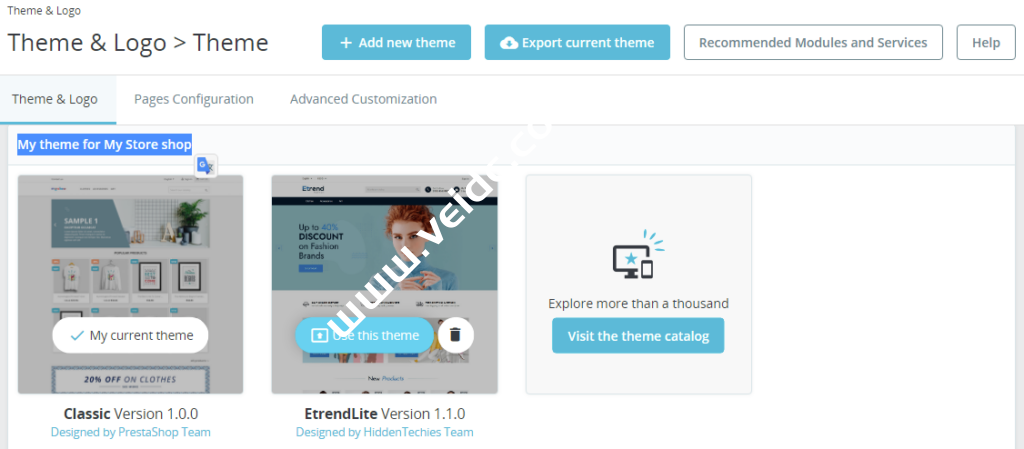Click Export current theme button
The height and width of the screenshot is (449, 1024).
(x=577, y=42)
